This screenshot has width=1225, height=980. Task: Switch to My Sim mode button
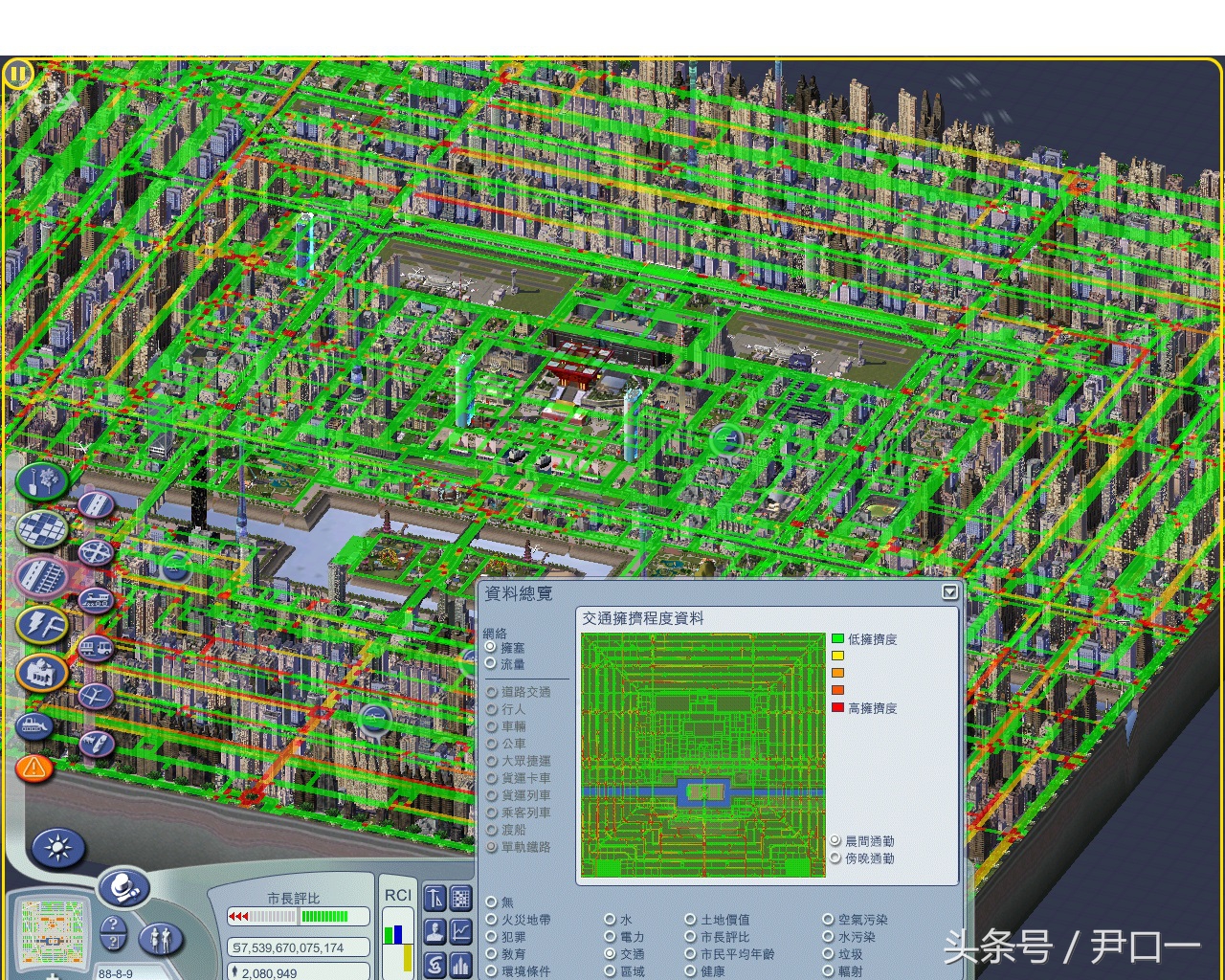161,938
